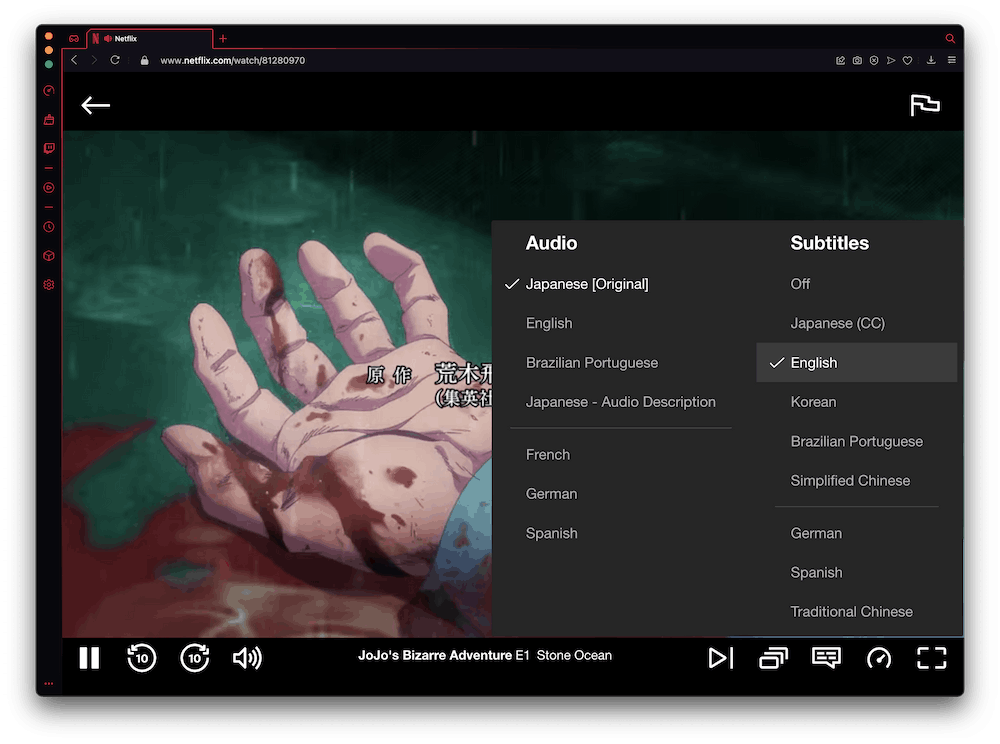Select German subtitles

tap(816, 533)
